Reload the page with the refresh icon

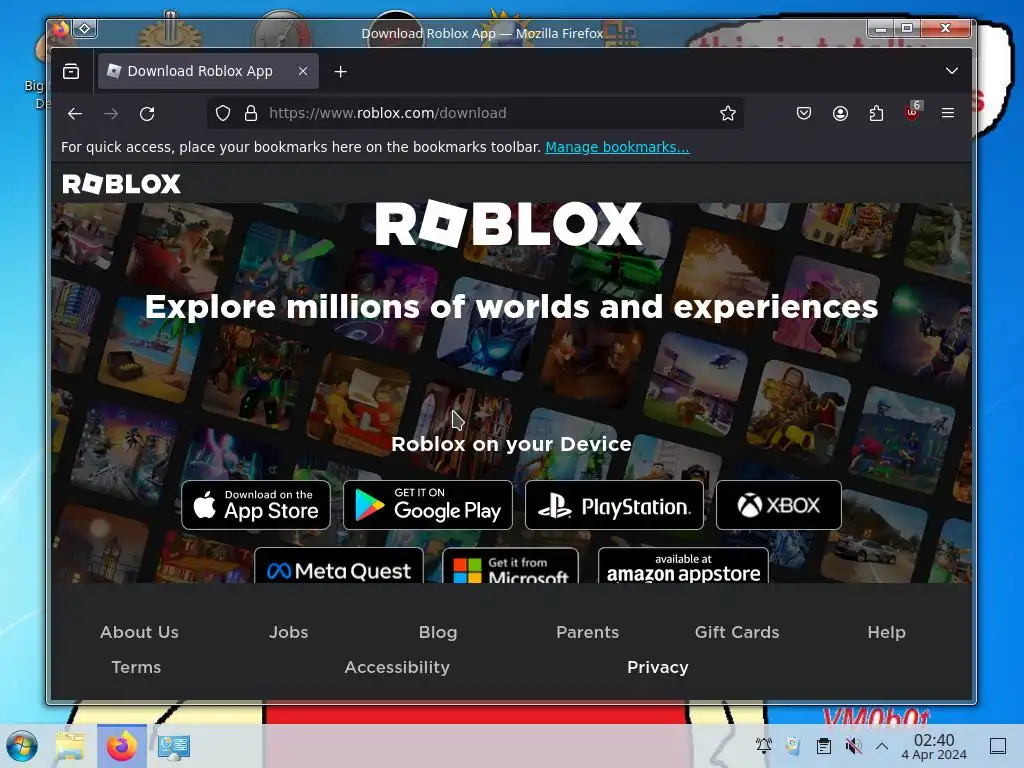click(147, 114)
